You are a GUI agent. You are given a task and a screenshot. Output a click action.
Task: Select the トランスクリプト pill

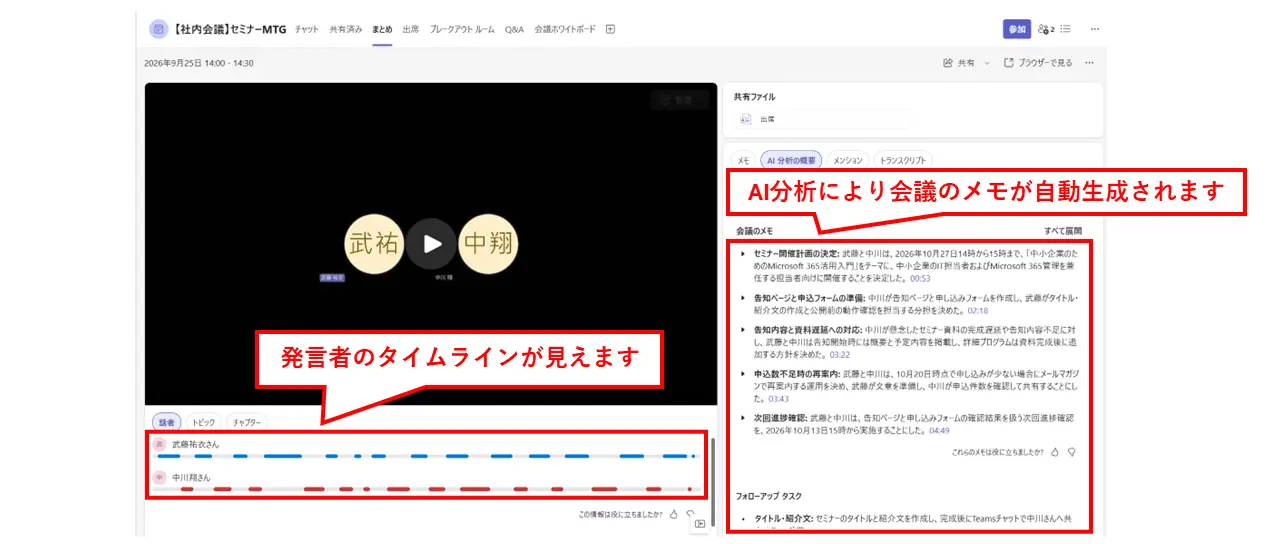click(x=903, y=159)
